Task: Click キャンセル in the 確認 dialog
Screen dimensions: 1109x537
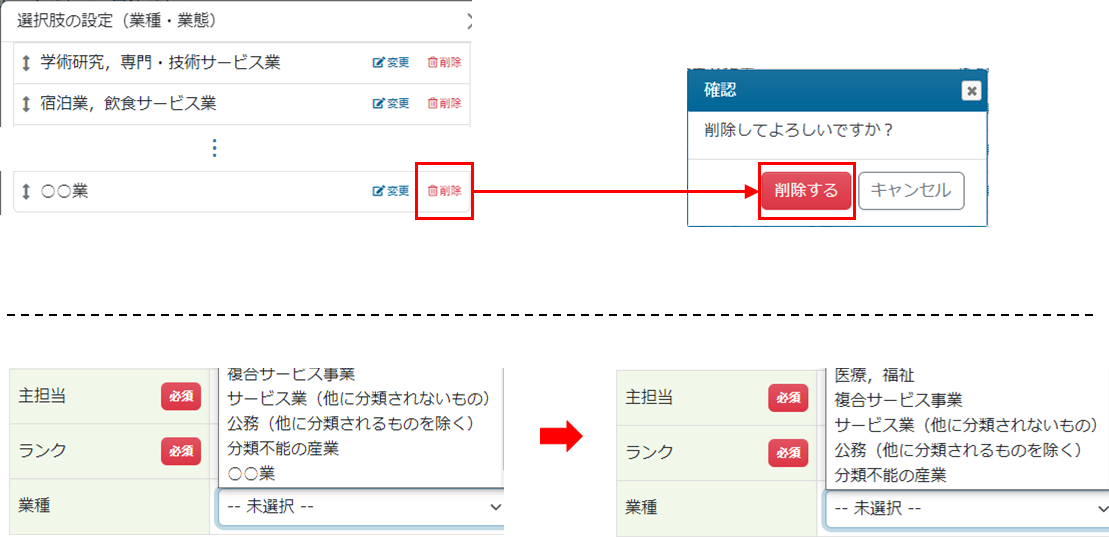Action: point(911,191)
